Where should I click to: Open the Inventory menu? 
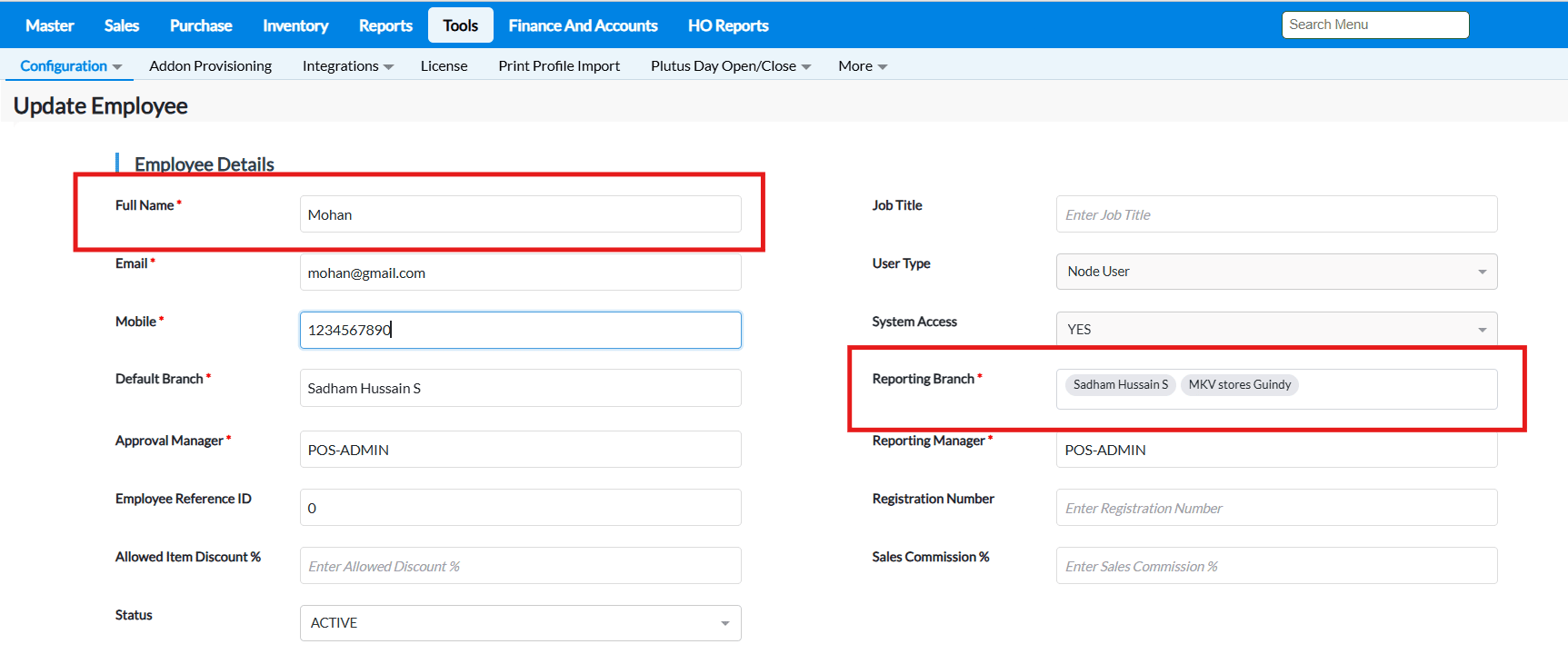295,25
